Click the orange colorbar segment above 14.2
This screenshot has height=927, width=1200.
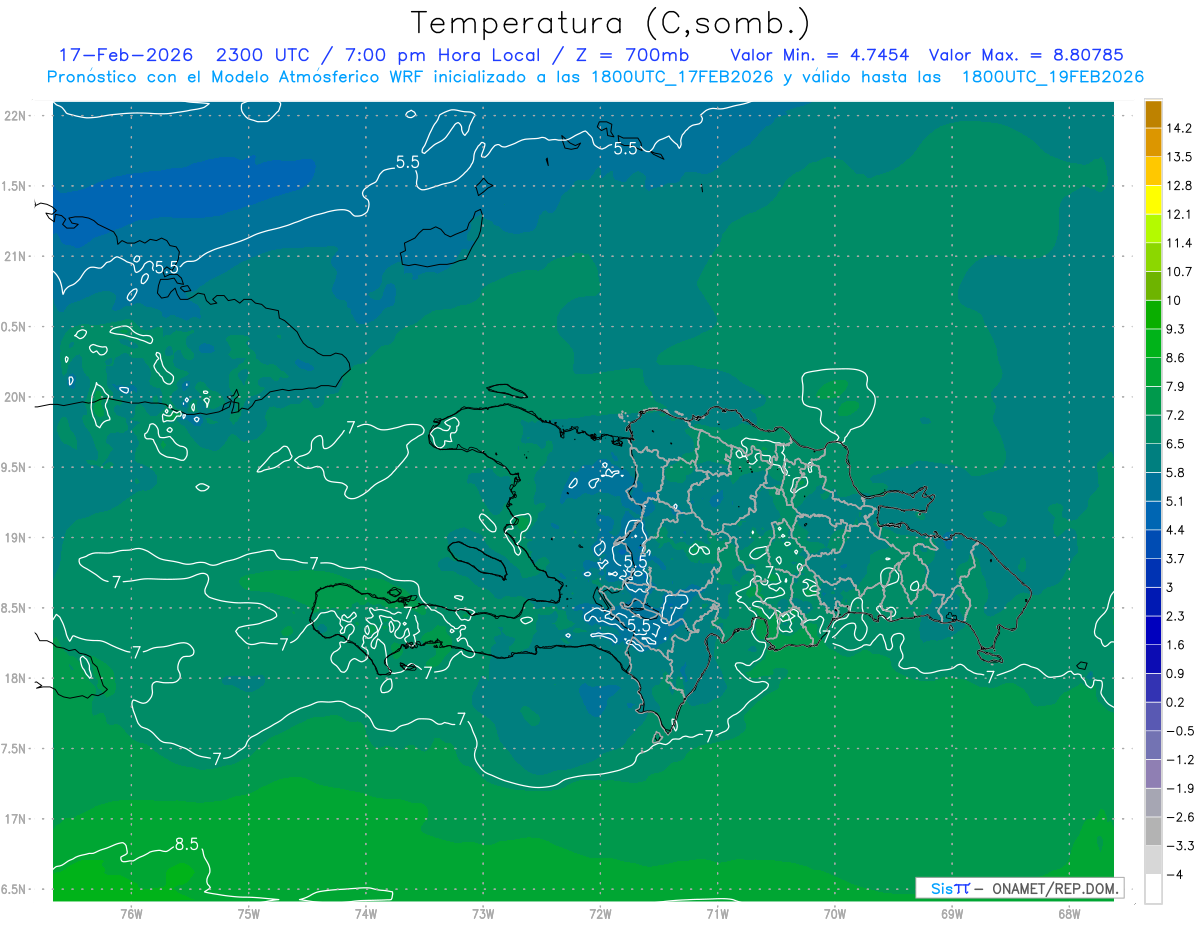[1153, 114]
